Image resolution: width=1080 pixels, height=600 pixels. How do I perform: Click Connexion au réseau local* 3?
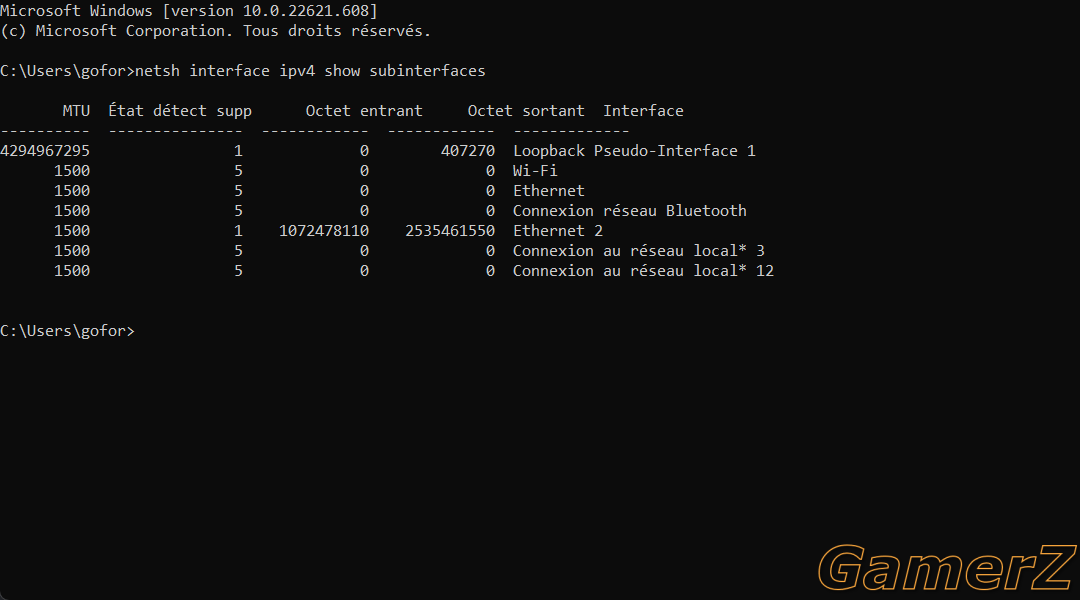[x=638, y=251]
